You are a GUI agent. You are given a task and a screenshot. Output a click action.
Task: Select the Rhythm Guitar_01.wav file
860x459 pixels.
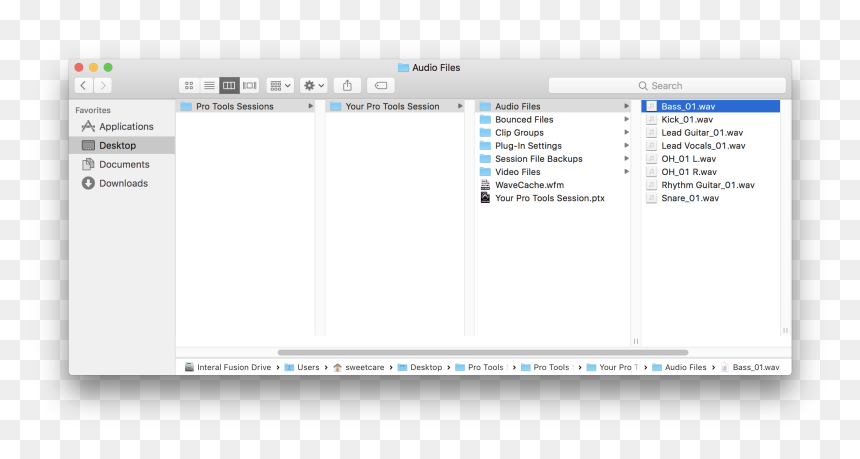point(711,185)
